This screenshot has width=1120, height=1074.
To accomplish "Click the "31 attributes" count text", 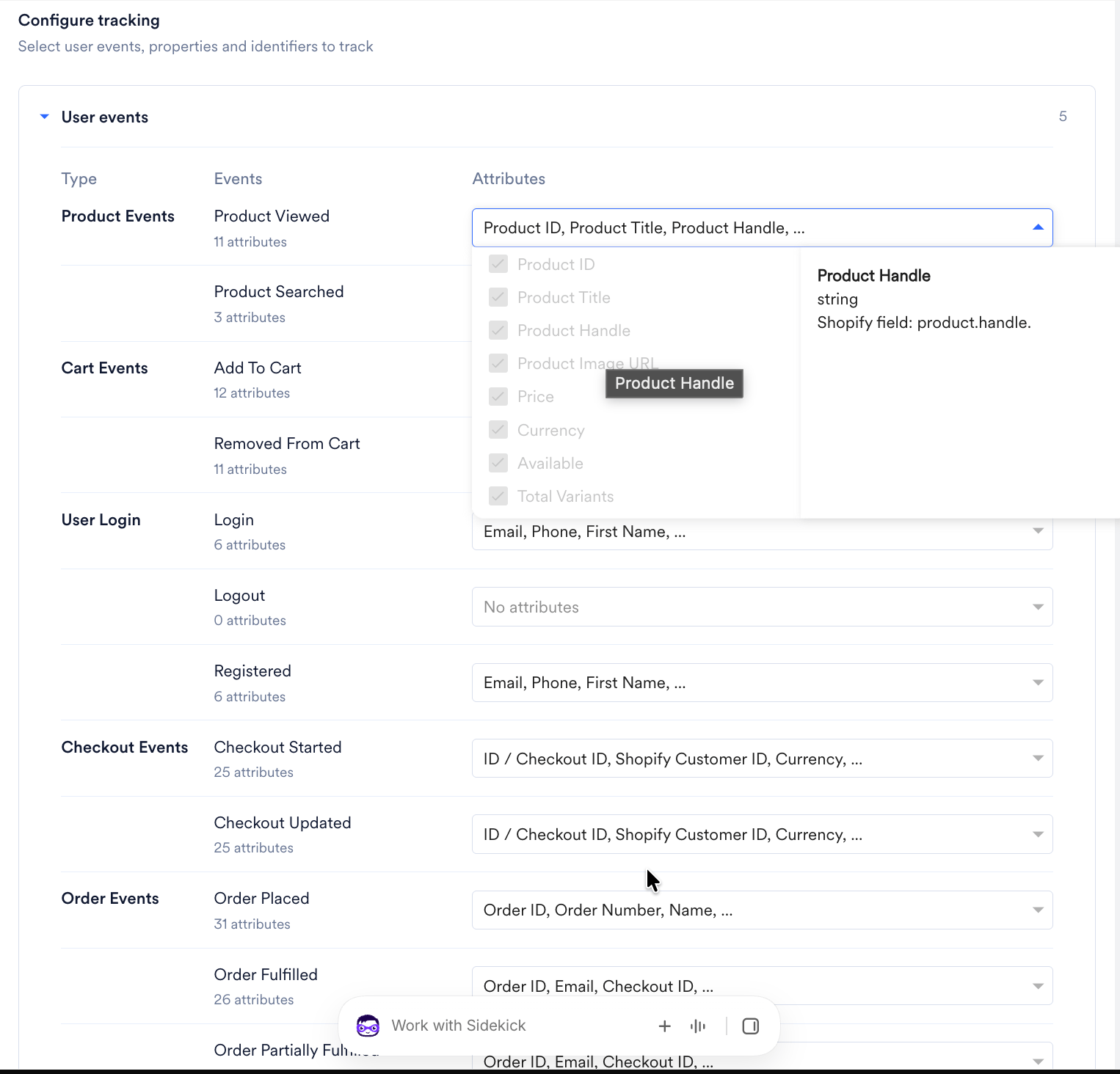I will [252, 924].
